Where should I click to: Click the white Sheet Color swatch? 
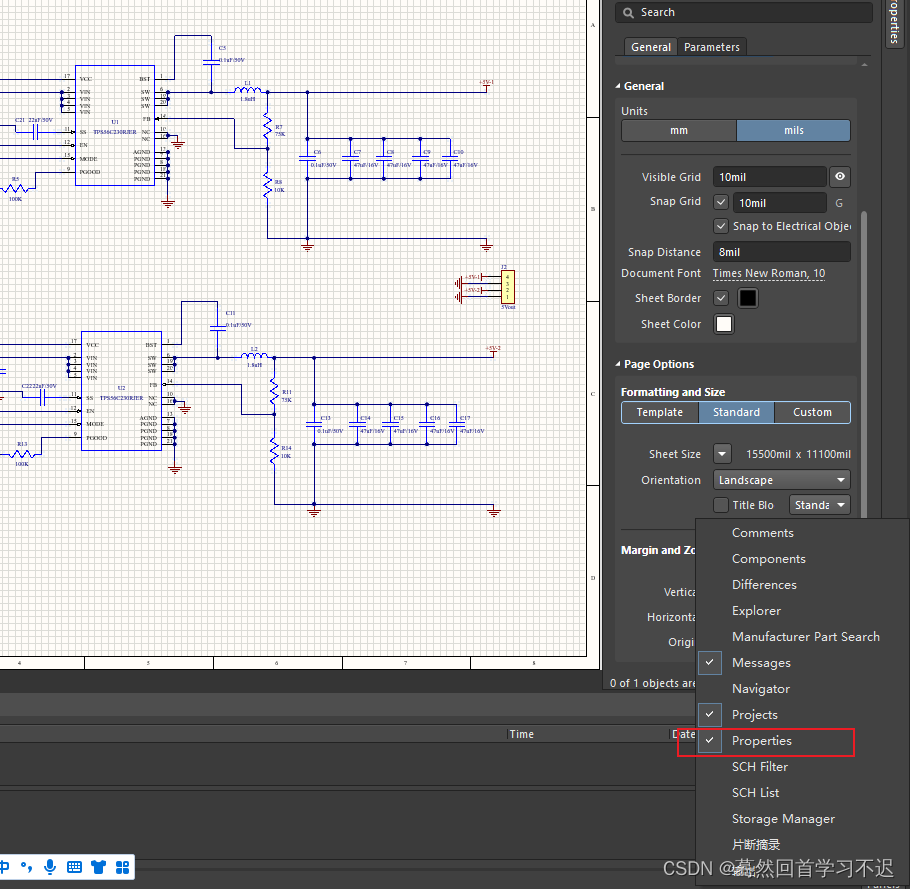click(724, 324)
